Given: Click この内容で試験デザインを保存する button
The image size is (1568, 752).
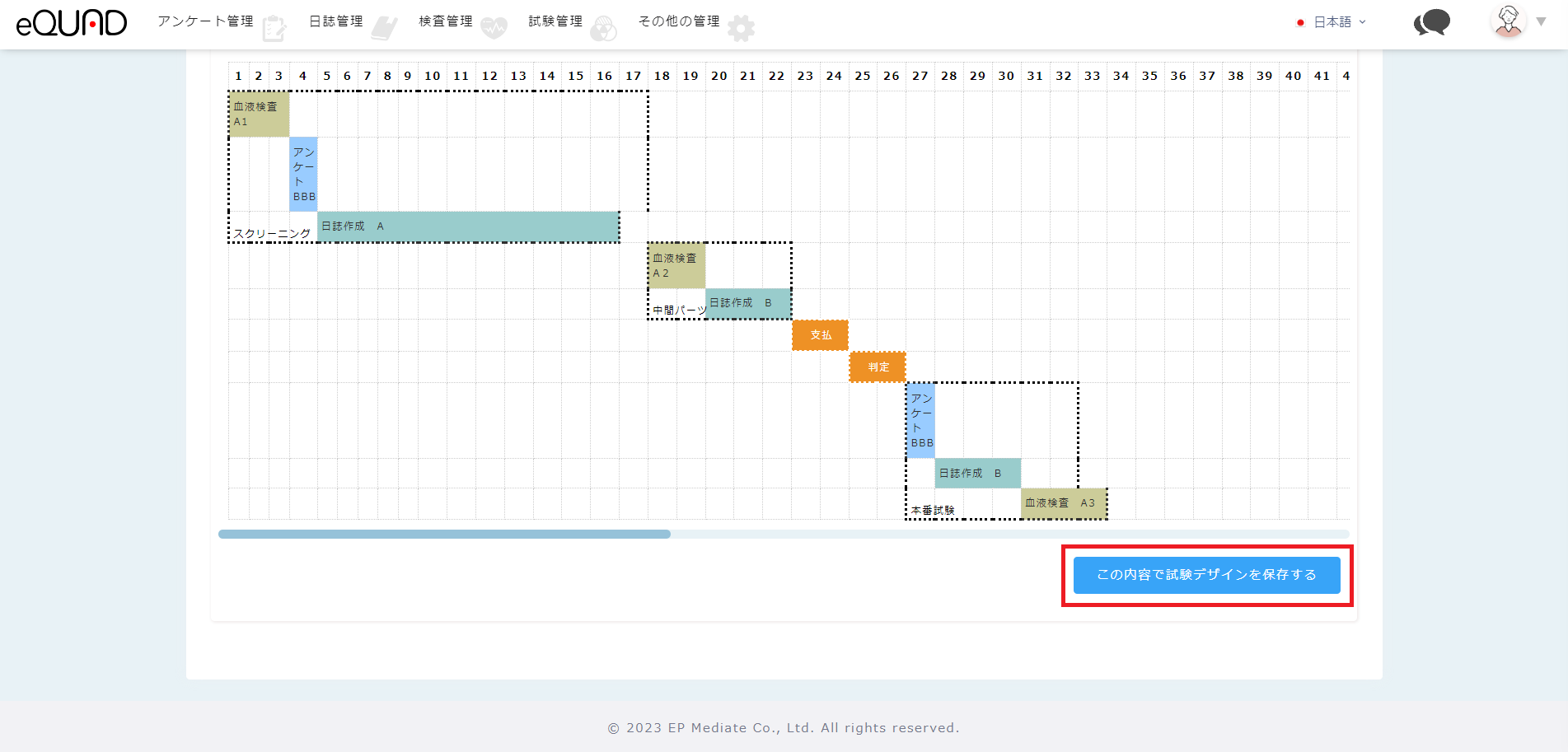Looking at the screenshot, I should point(1206,575).
